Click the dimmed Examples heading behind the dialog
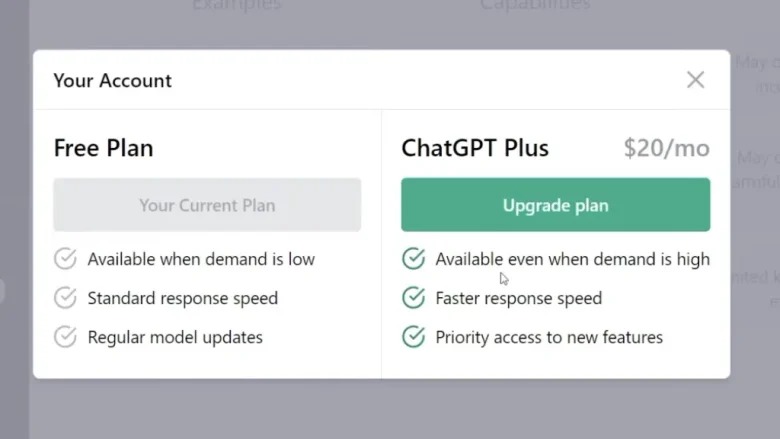 pos(236,6)
